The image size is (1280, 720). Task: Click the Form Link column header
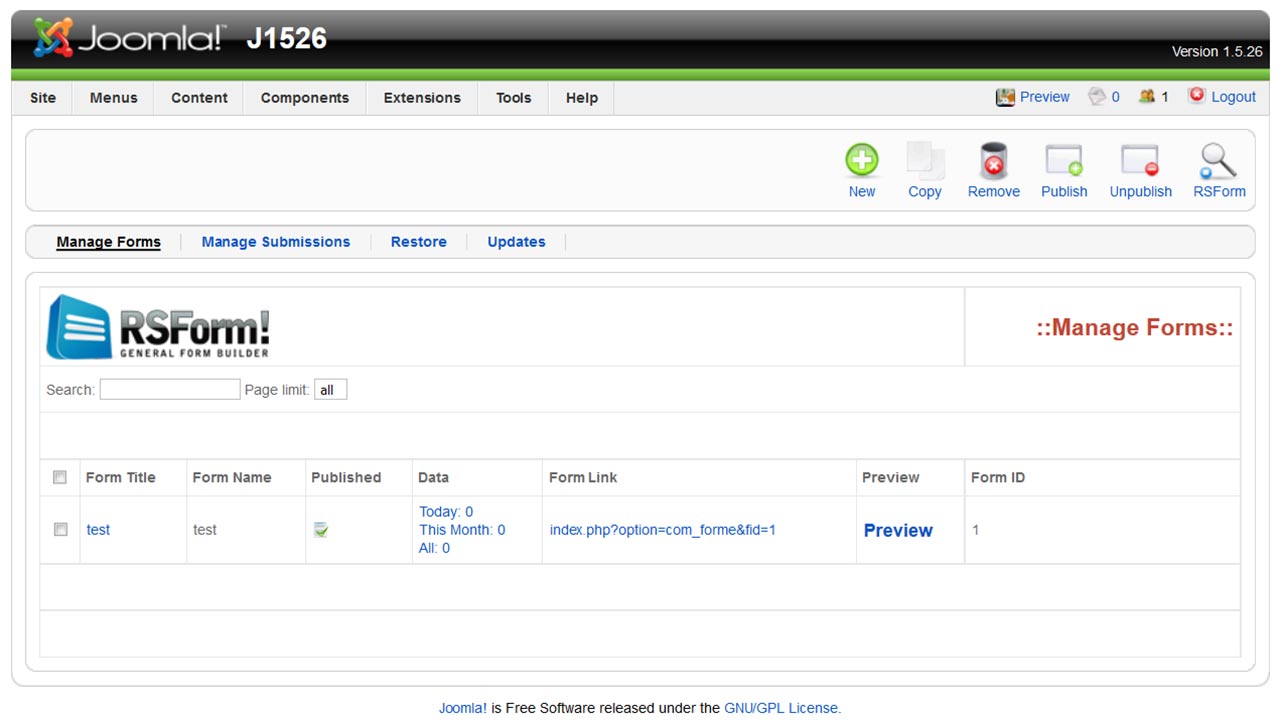tap(583, 478)
